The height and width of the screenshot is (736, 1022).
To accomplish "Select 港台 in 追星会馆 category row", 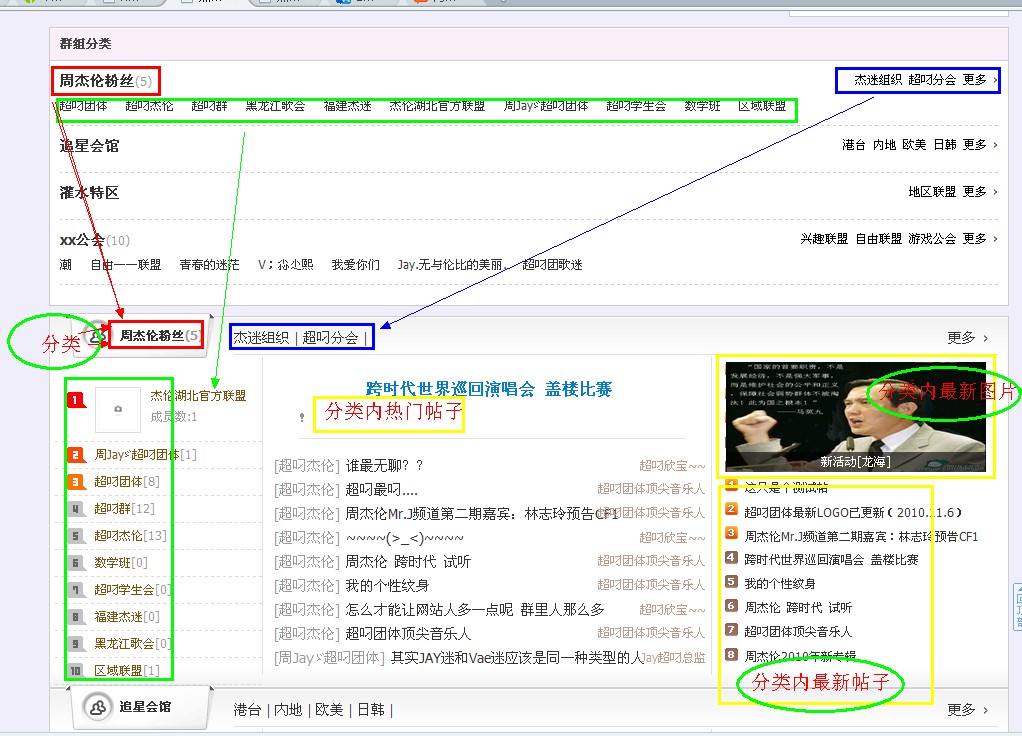I will tap(853, 145).
